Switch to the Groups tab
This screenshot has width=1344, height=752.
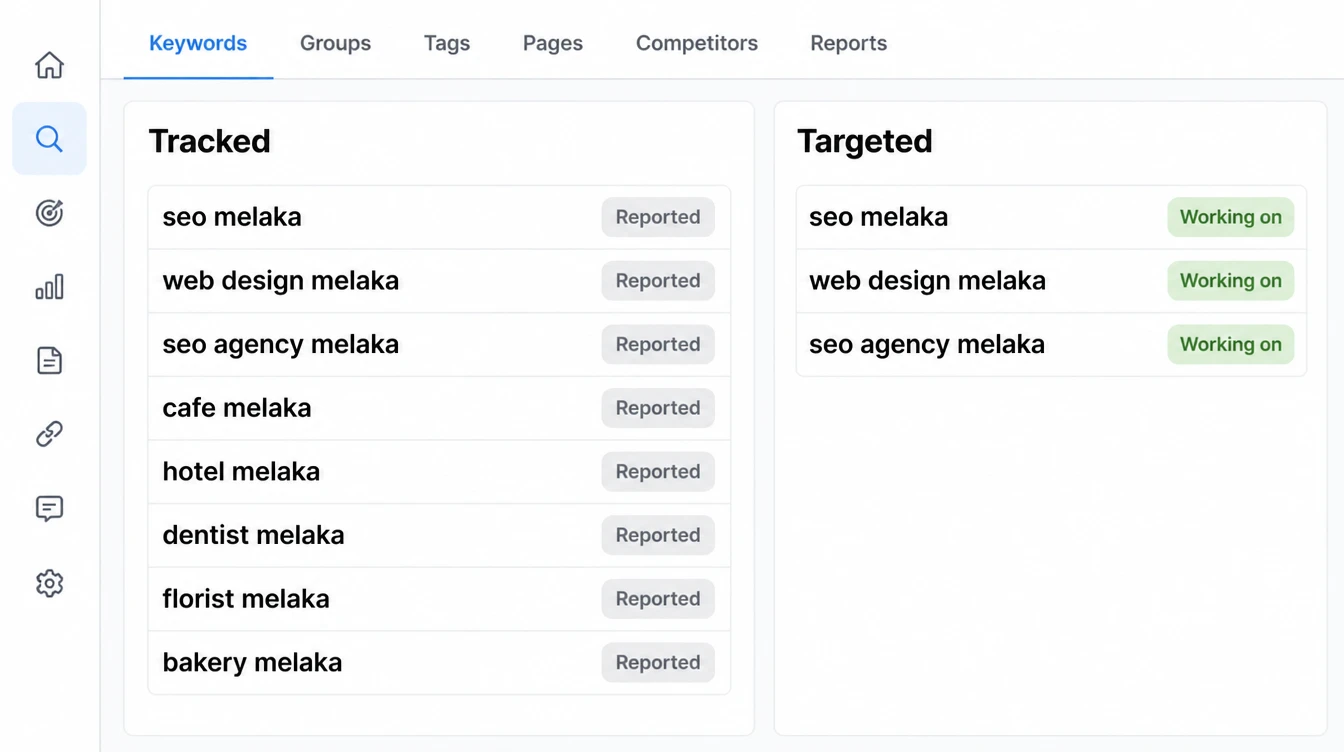[335, 43]
